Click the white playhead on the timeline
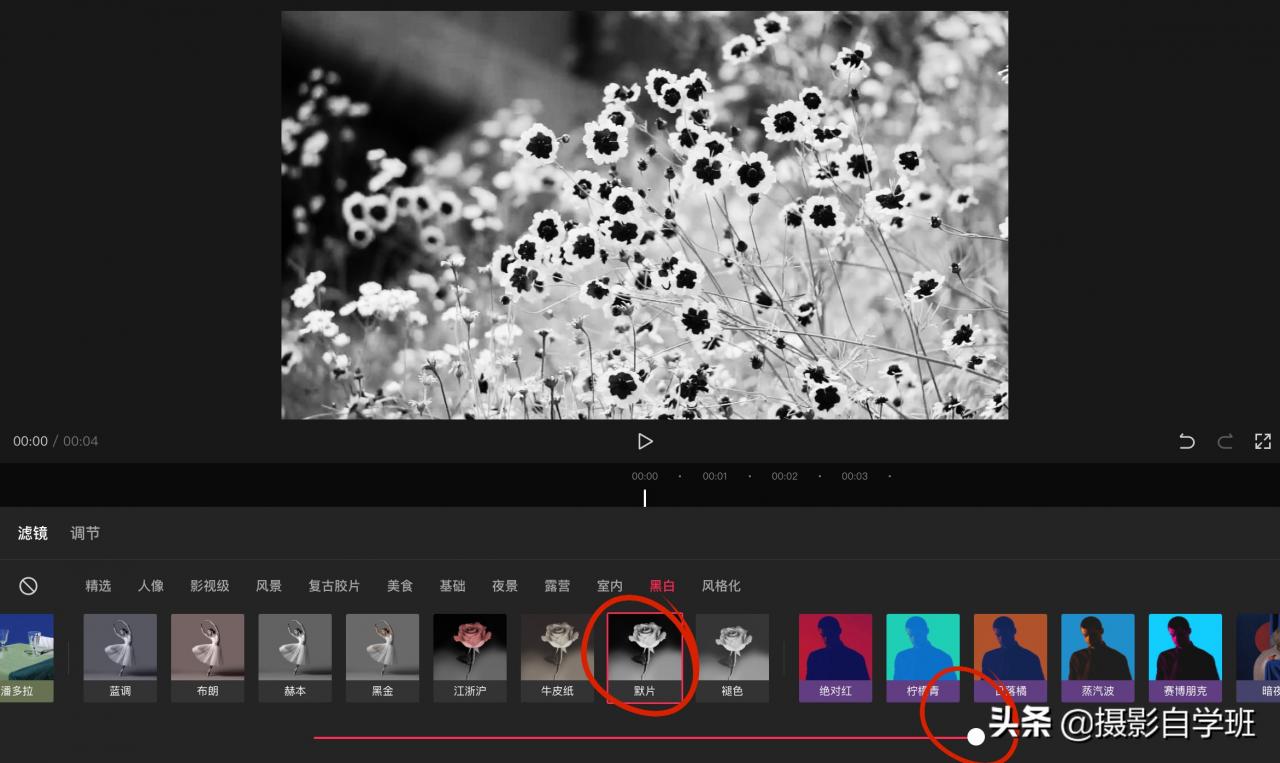The height and width of the screenshot is (763, 1280). pos(645,497)
